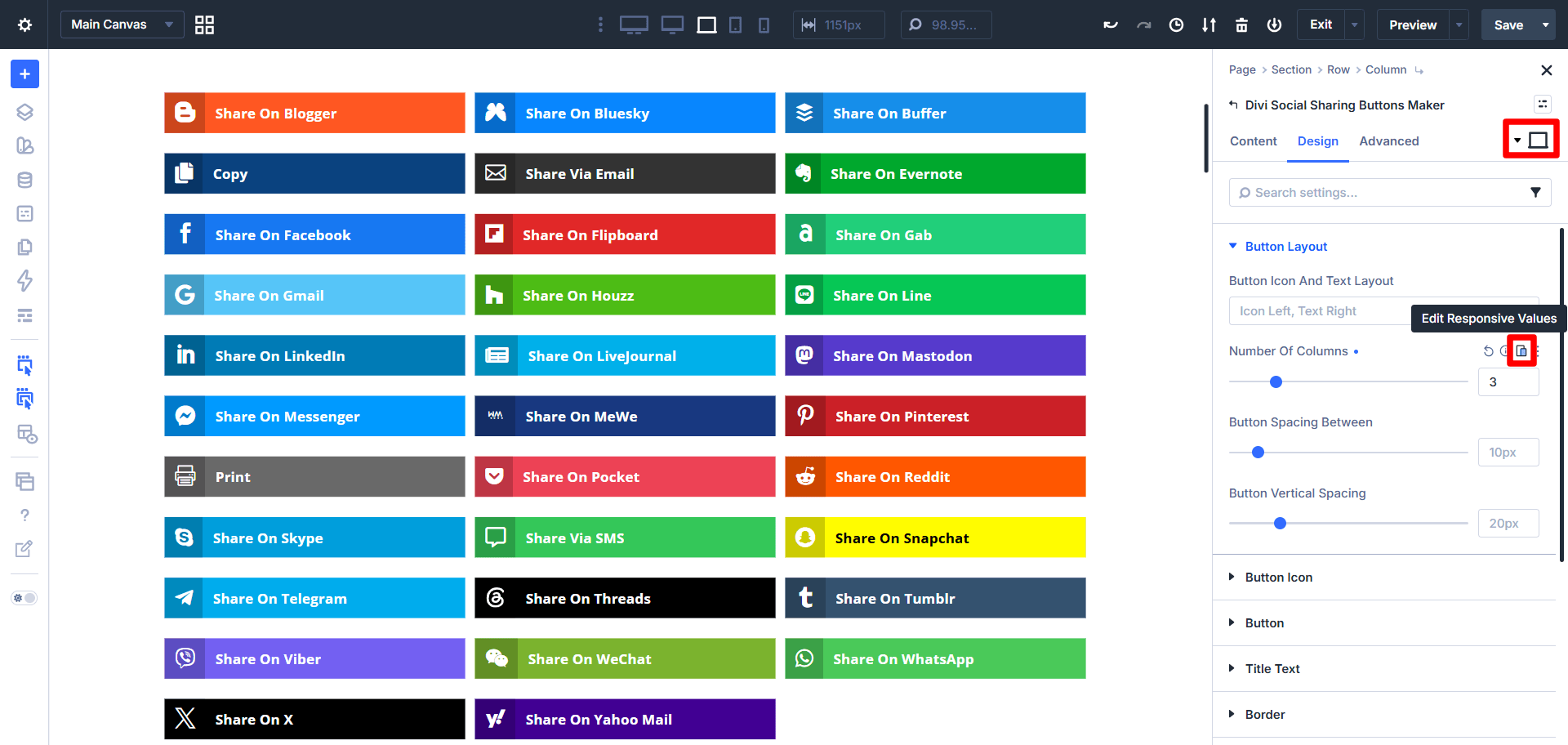Redo the last action
The width and height of the screenshot is (1568, 745).
click(1143, 25)
